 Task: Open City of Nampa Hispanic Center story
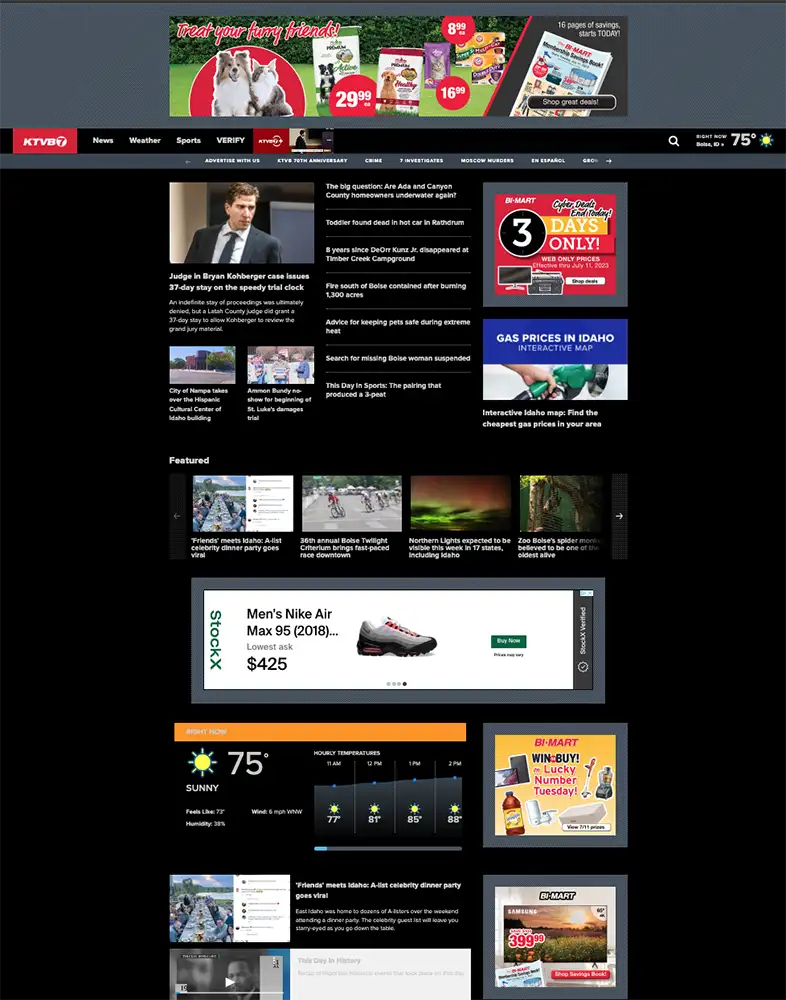198,404
